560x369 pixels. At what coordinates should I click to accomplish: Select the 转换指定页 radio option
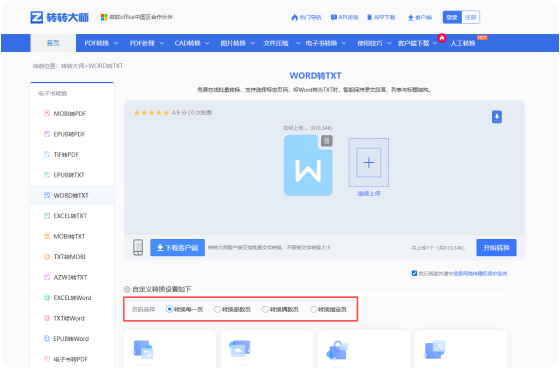(x=313, y=309)
